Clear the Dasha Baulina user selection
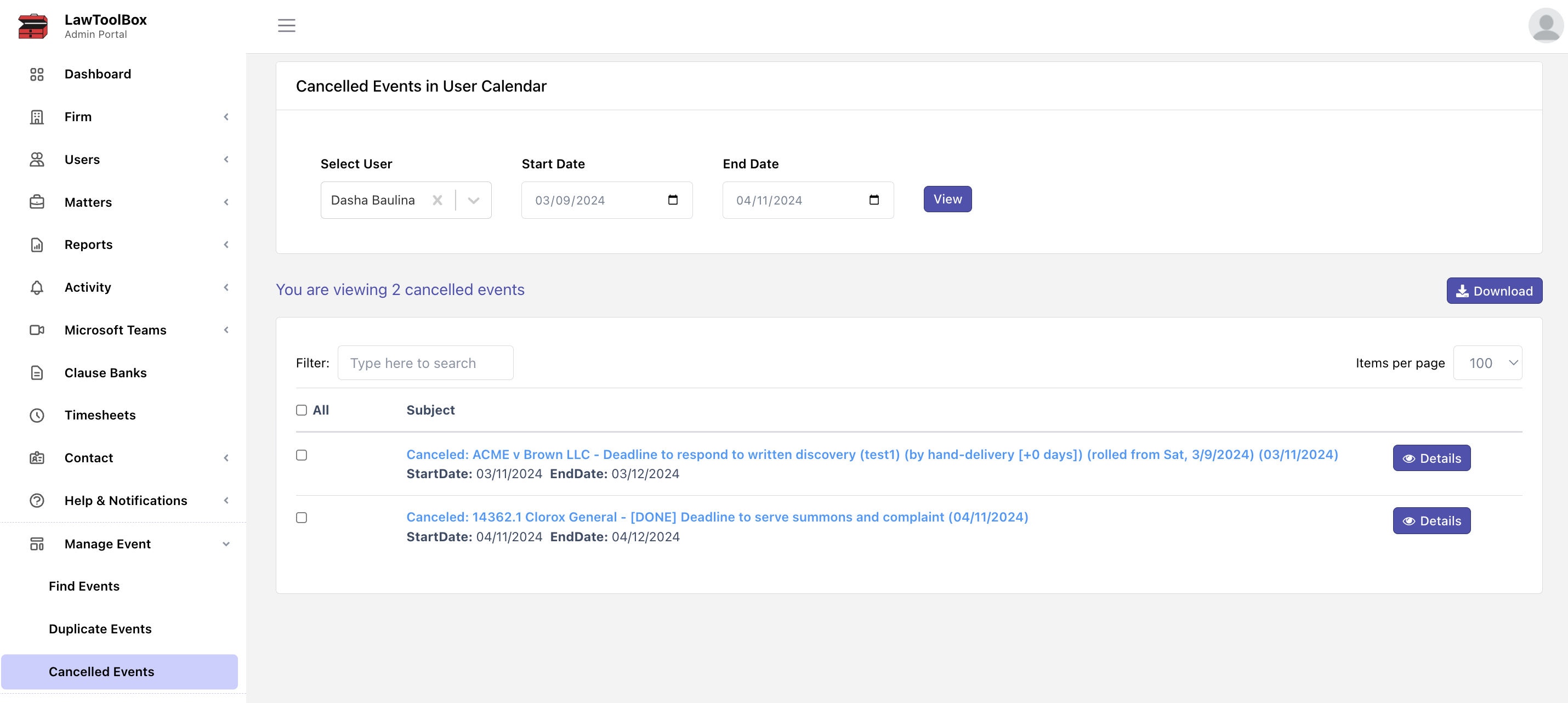Image resolution: width=1568 pixels, height=703 pixels. (x=437, y=200)
